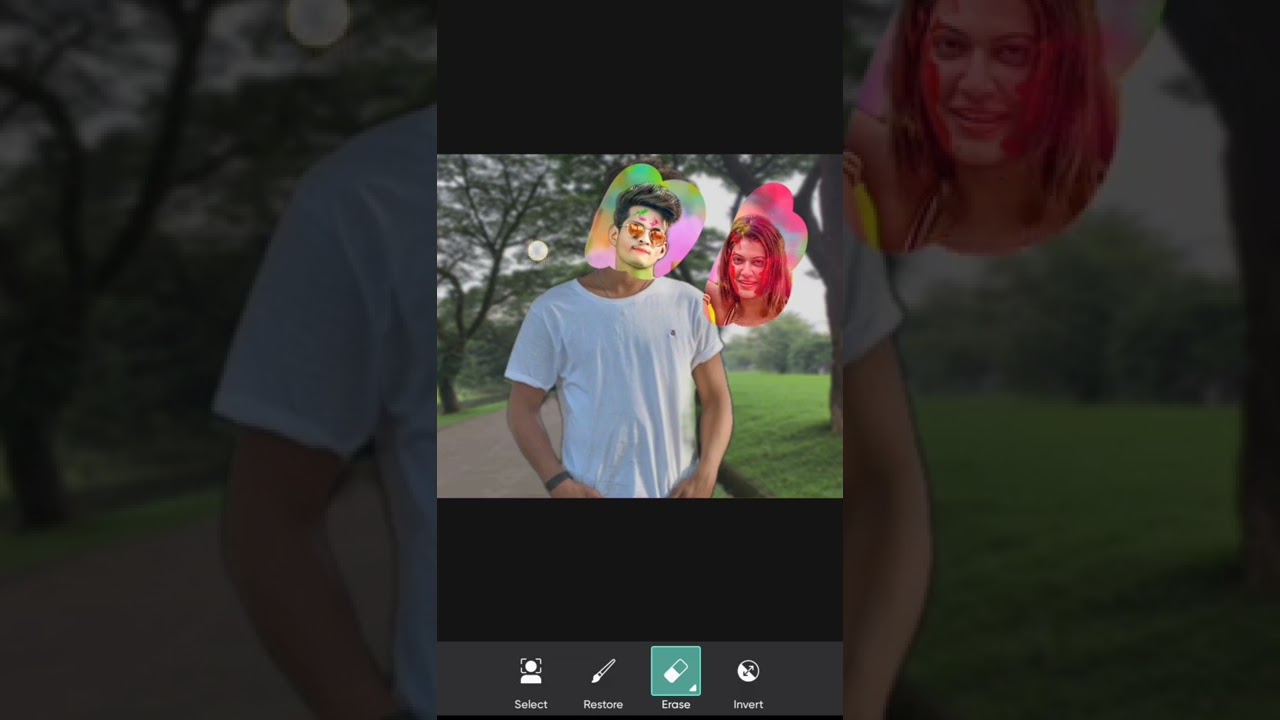Select the person Select tool
The image size is (1280, 720).
coord(531,683)
